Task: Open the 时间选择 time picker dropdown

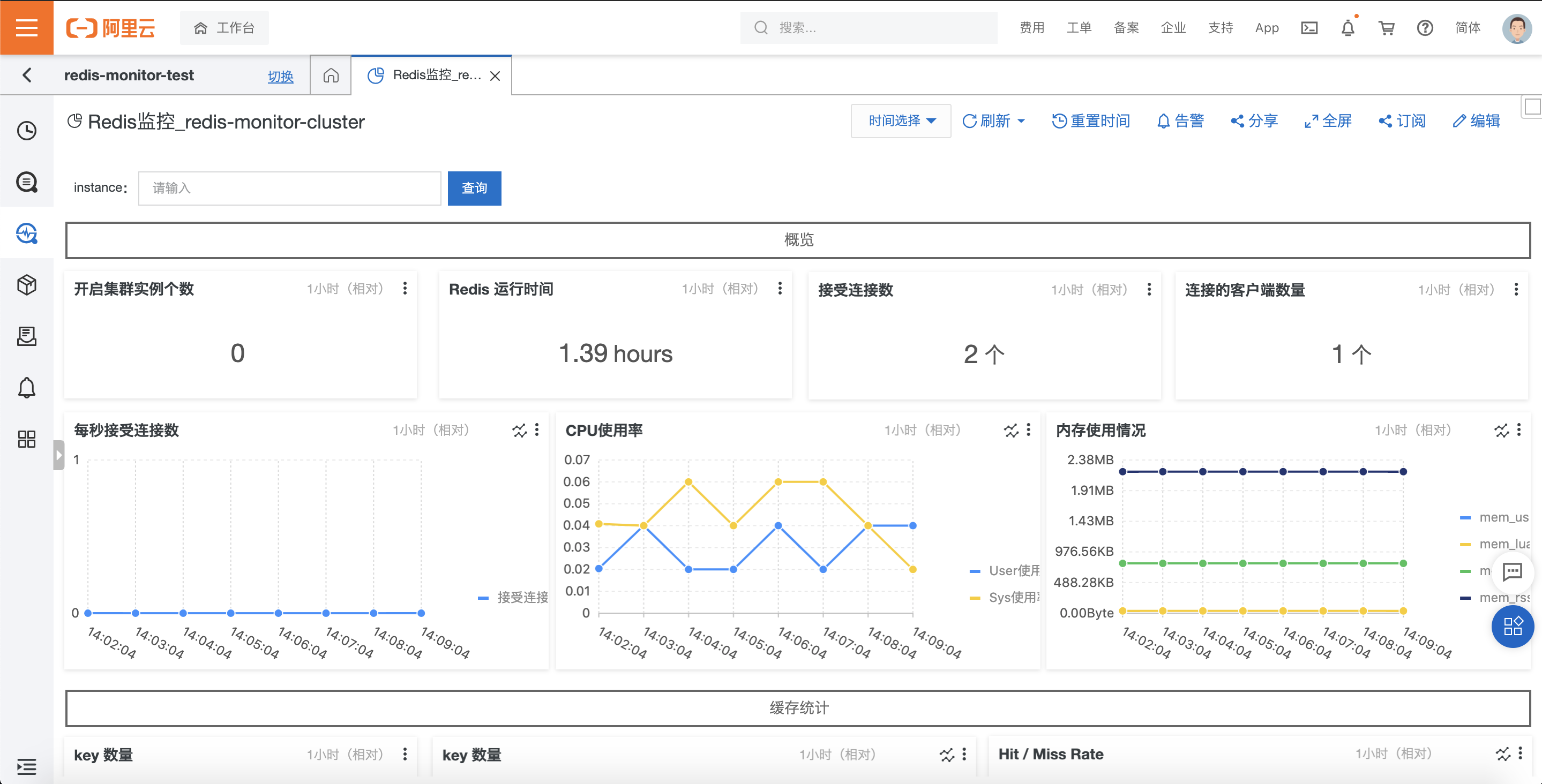Action: 901,121
